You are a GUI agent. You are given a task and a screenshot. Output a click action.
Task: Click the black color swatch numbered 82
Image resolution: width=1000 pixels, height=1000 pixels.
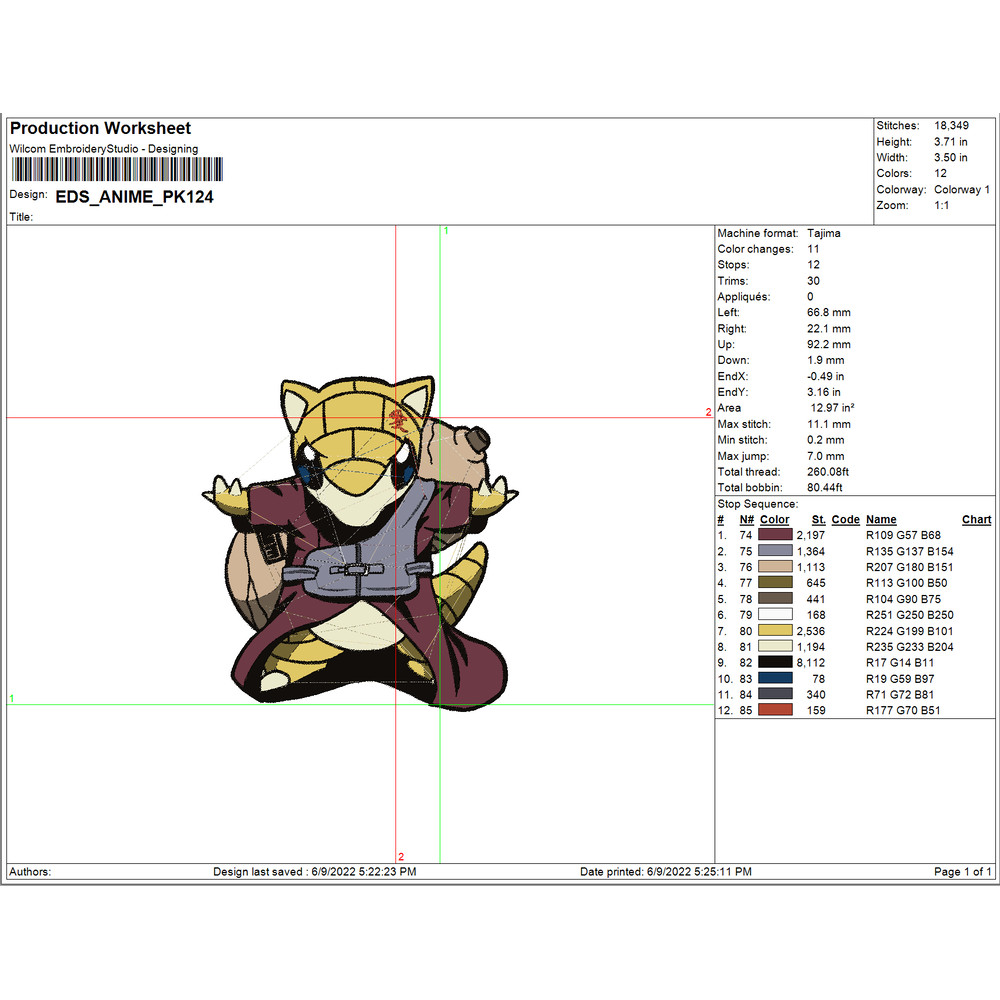point(776,662)
